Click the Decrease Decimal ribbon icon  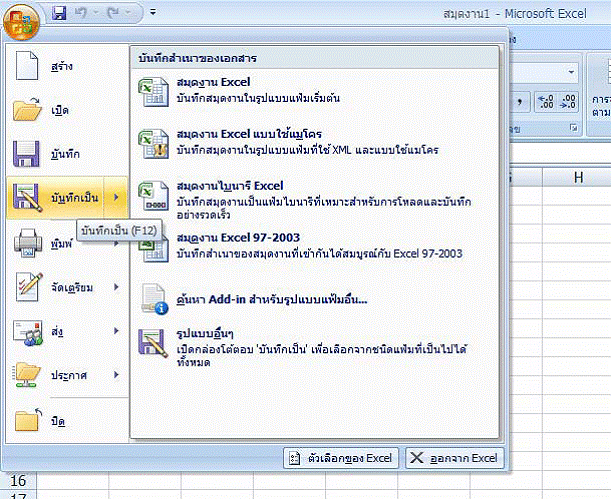[567, 102]
